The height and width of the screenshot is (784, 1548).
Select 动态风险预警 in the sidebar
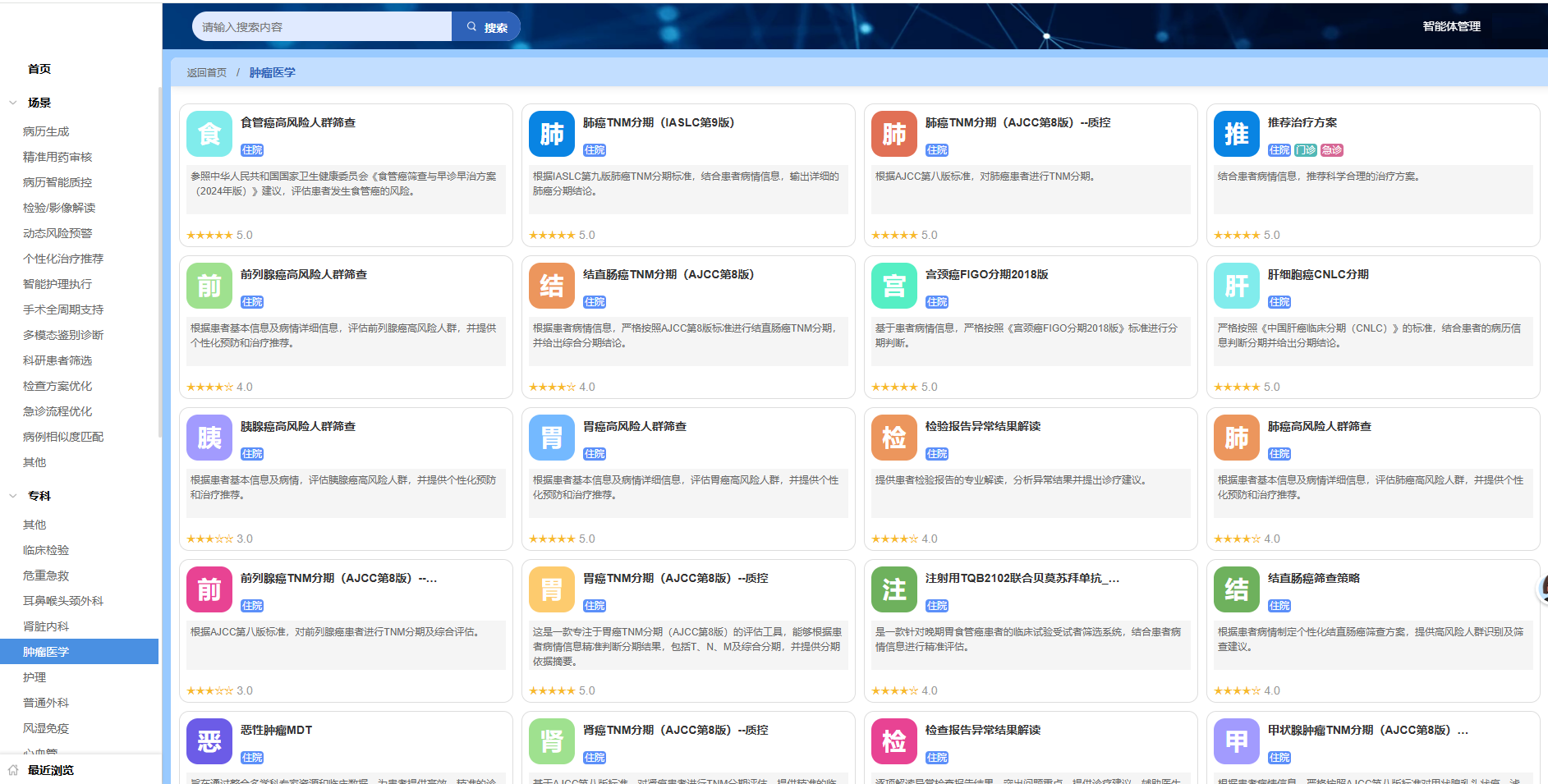click(57, 233)
